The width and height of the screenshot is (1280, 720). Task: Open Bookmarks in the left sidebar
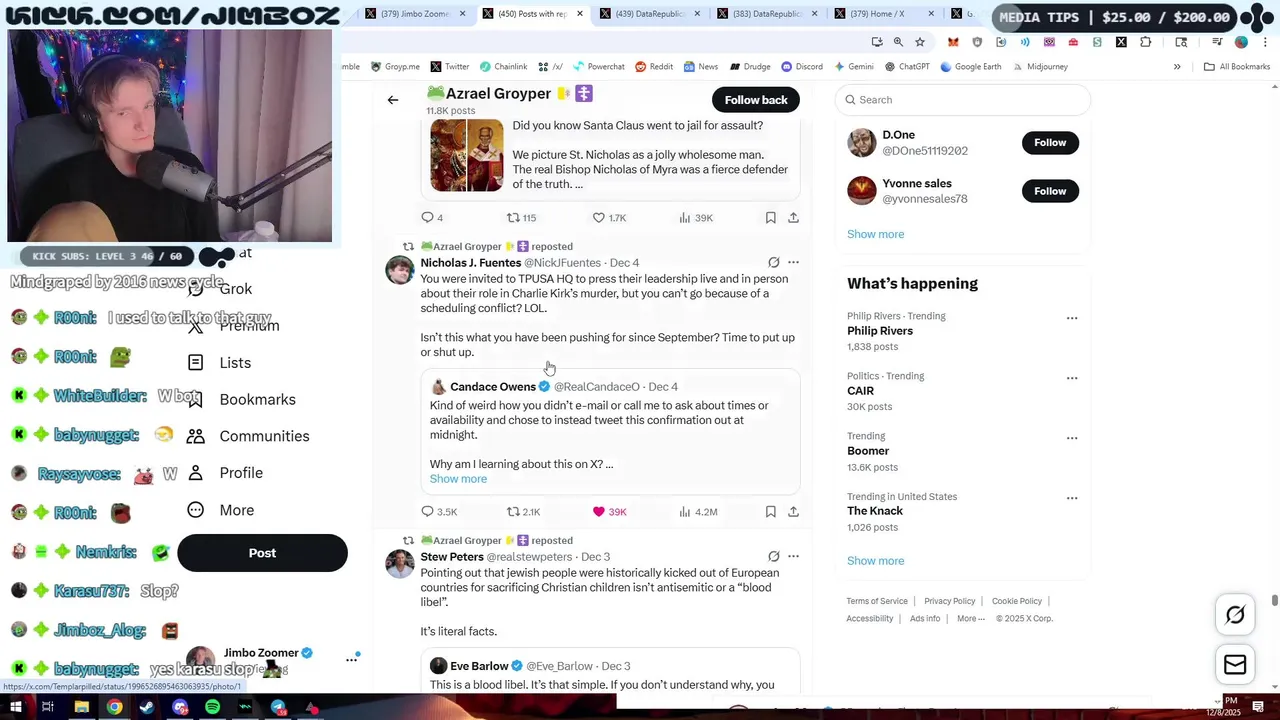point(257,399)
